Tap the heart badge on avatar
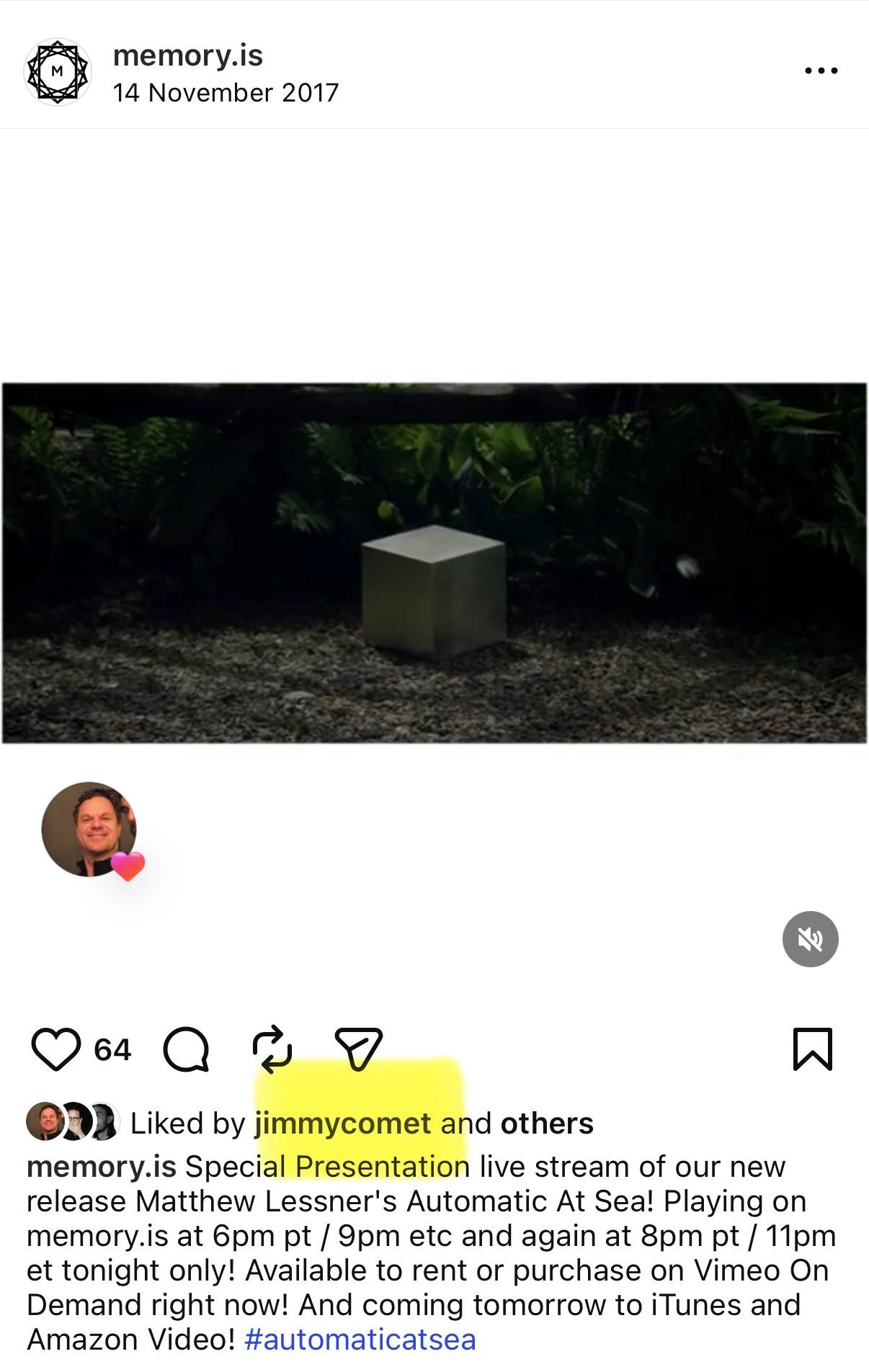The width and height of the screenshot is (869, 1372). 128,866
